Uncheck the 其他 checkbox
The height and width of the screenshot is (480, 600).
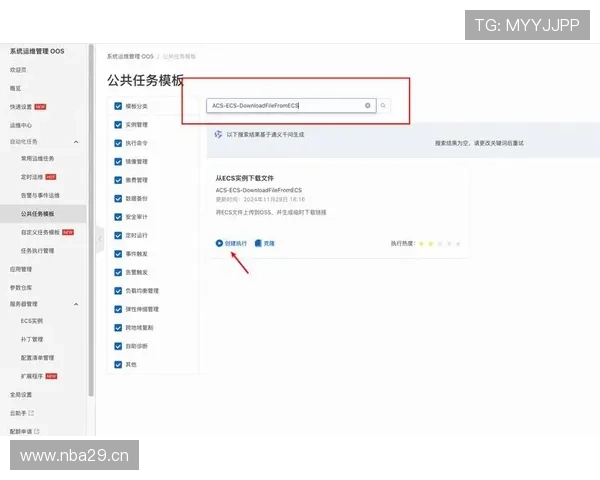(118, 364)
